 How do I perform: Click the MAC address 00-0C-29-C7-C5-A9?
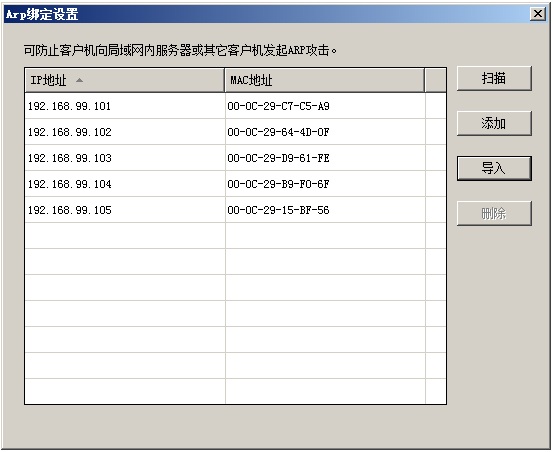pos(278,106)
